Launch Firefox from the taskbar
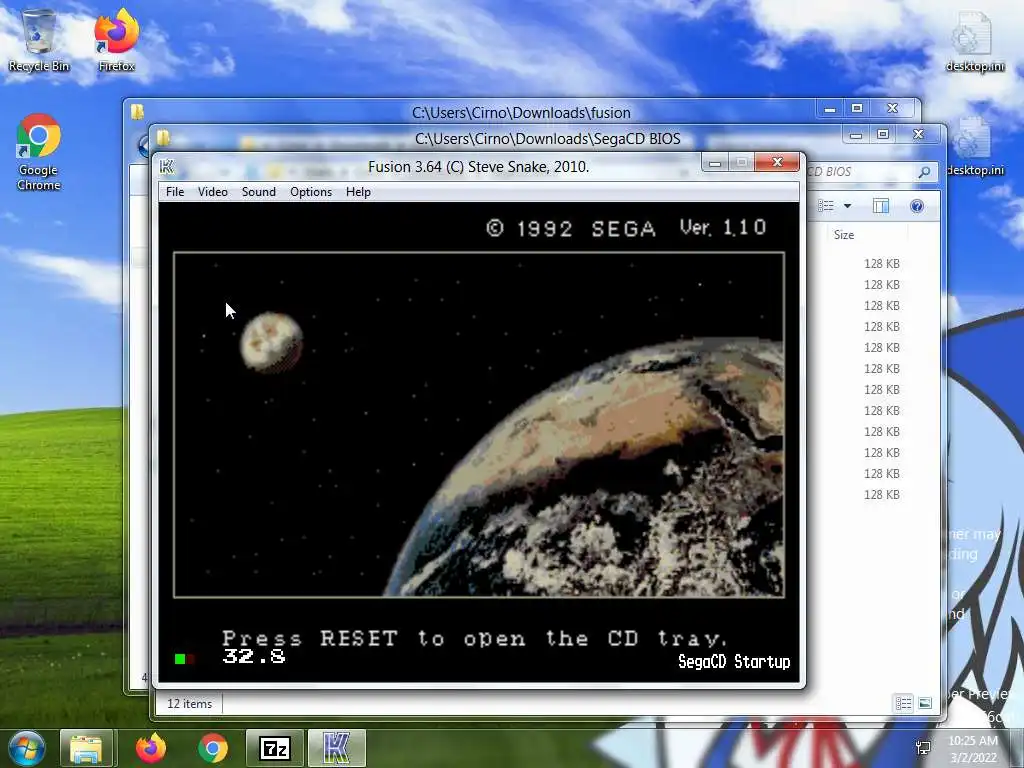Screen dimensions: 1024x768 (x=151, y=749)
